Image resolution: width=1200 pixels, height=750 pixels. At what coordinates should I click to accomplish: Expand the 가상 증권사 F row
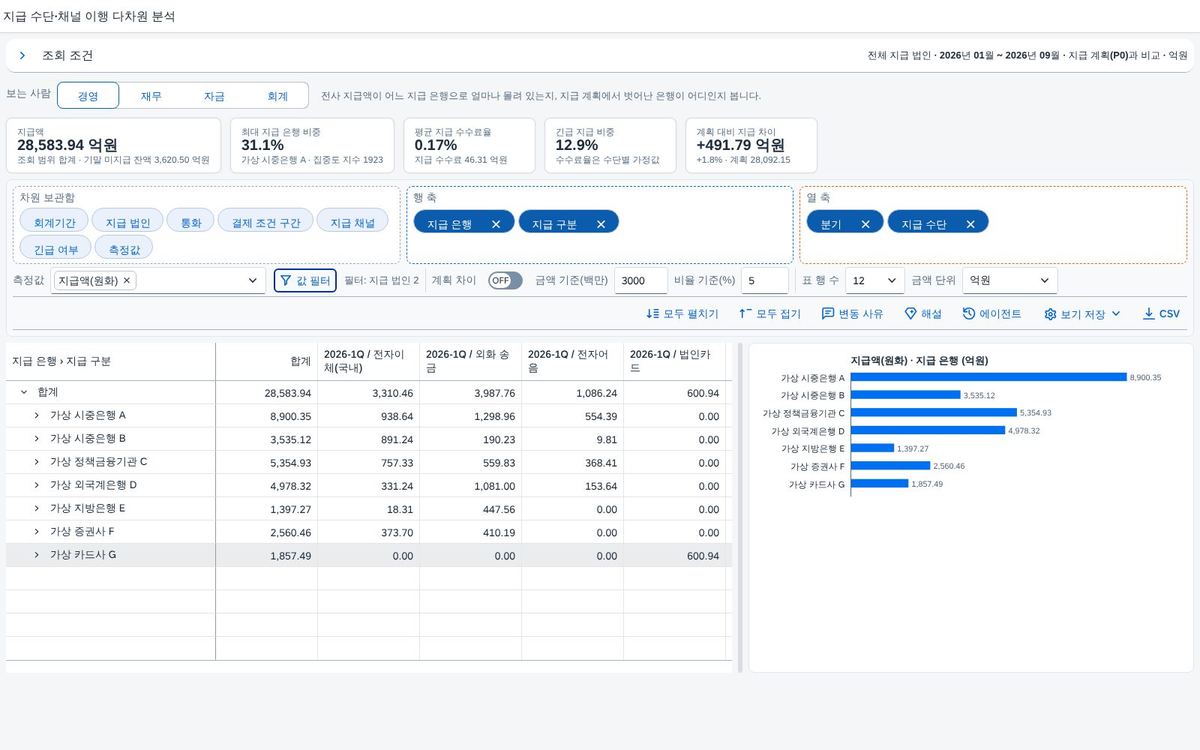click(x=37, y=532)
